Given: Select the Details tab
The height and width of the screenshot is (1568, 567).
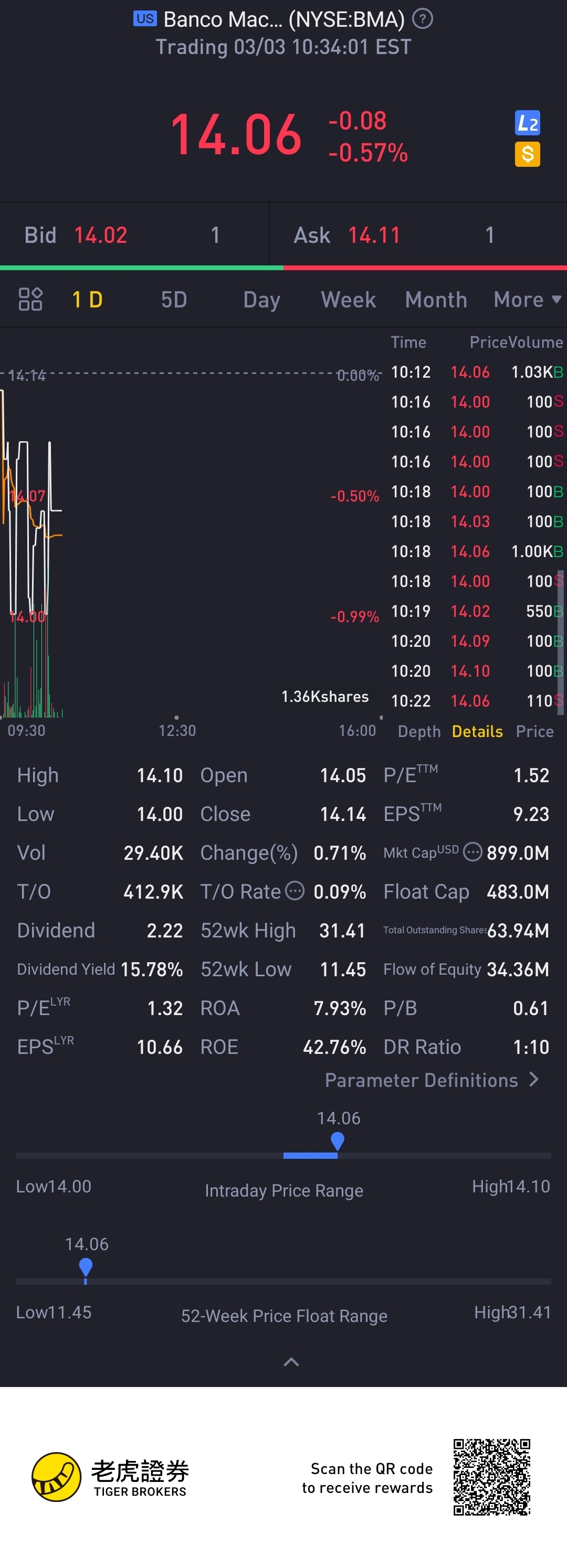Looking at the screenshot, I should pyautogui.click(x=477, y=731).
